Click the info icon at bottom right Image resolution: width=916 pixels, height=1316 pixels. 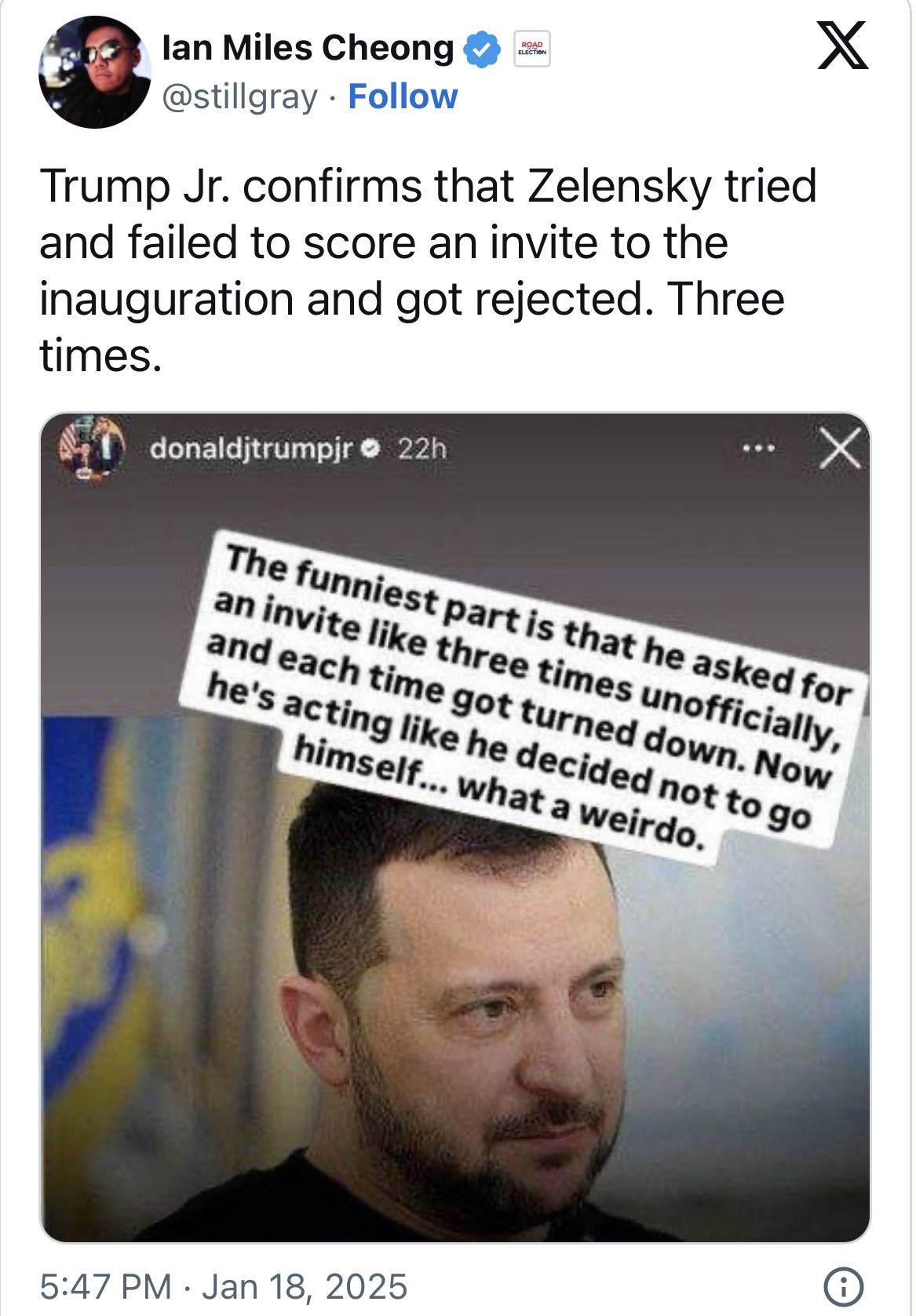[x=843, y=1287]
